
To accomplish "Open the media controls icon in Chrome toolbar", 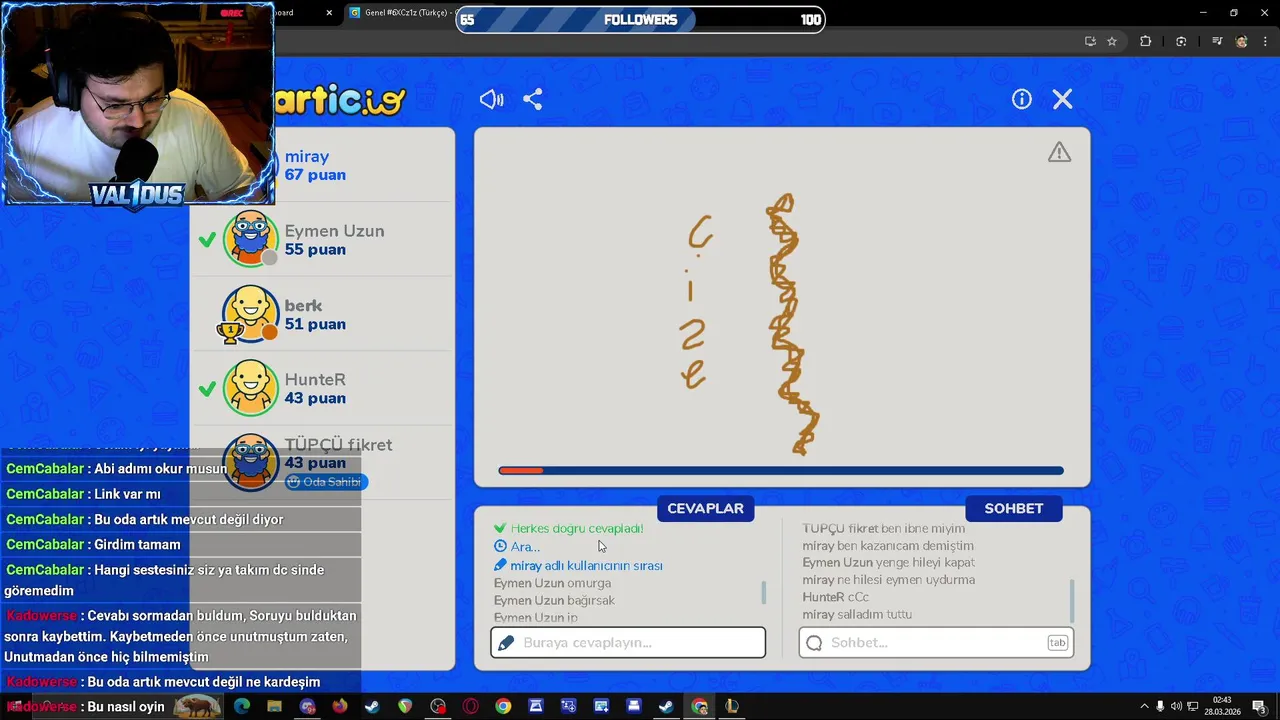I will [1217, 41].
